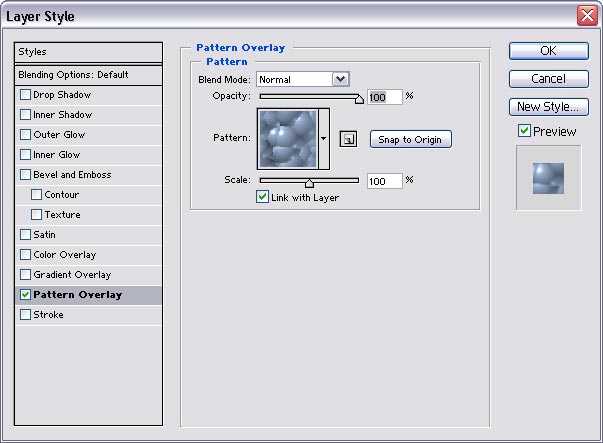Click Snap to Origin button

click(x=410, y=139)
